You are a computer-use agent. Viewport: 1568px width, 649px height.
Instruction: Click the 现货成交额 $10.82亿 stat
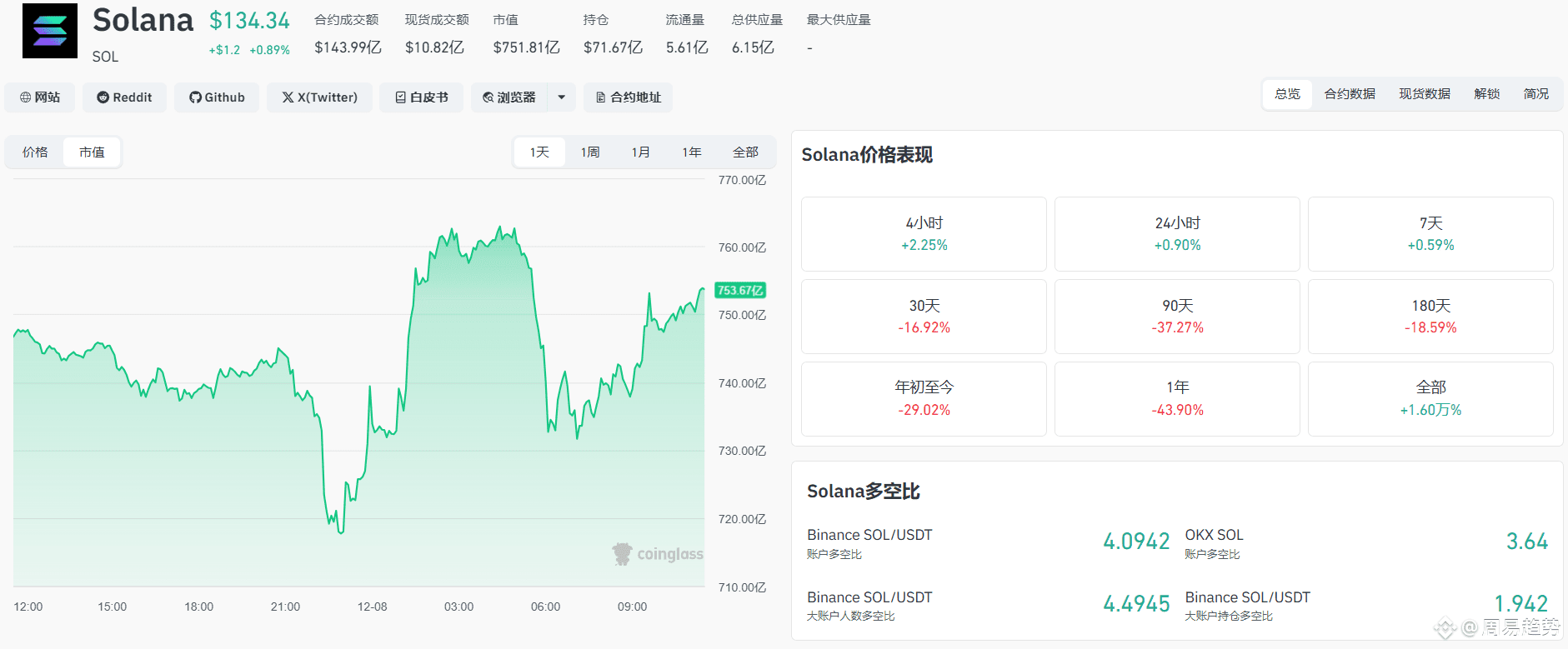(436, 33)
